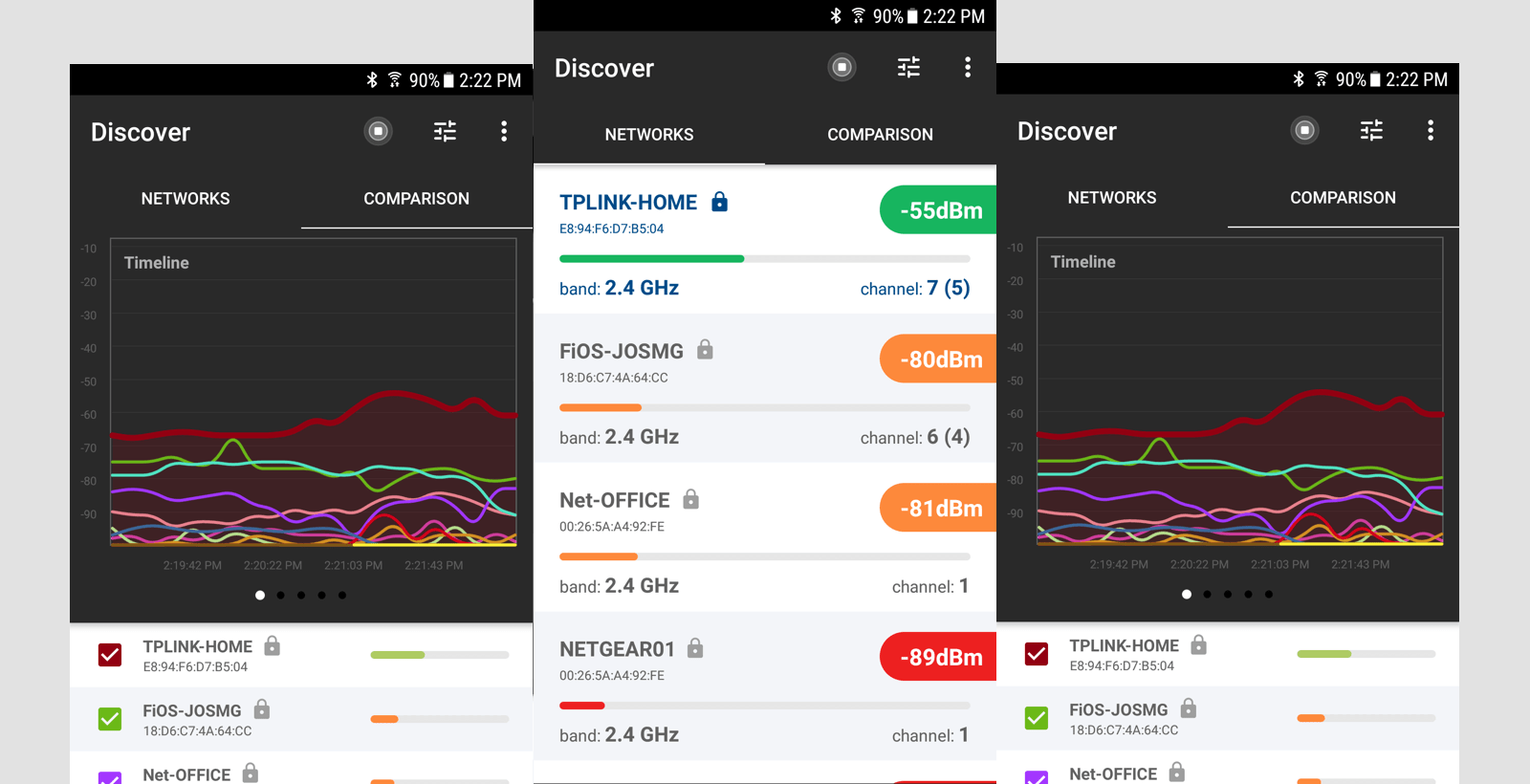
Task: Tap lock icon beside TPLINK-HOME in center screen
Action: point(720,201)
